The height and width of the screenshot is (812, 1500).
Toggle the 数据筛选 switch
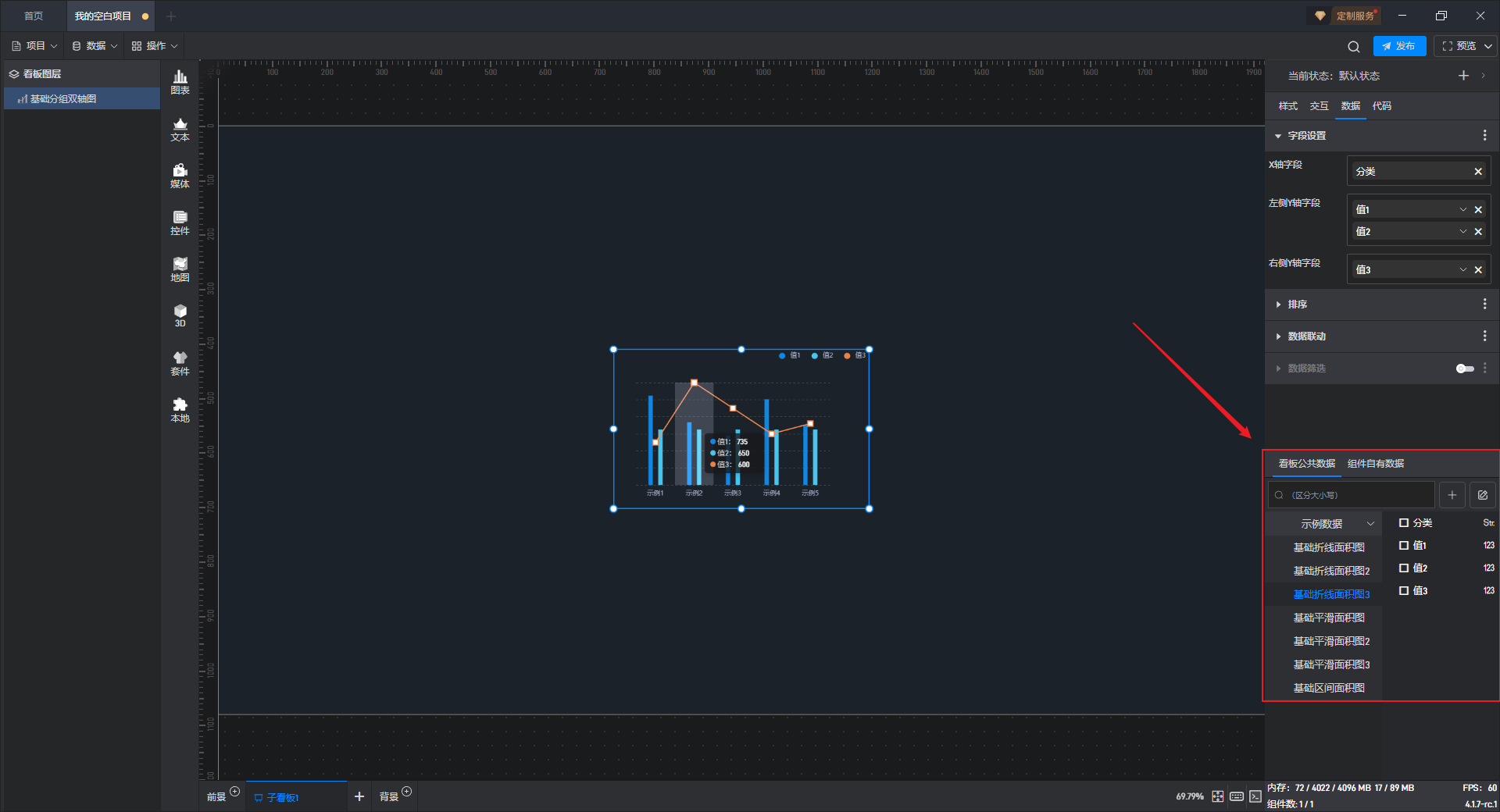coord(1465,369)
